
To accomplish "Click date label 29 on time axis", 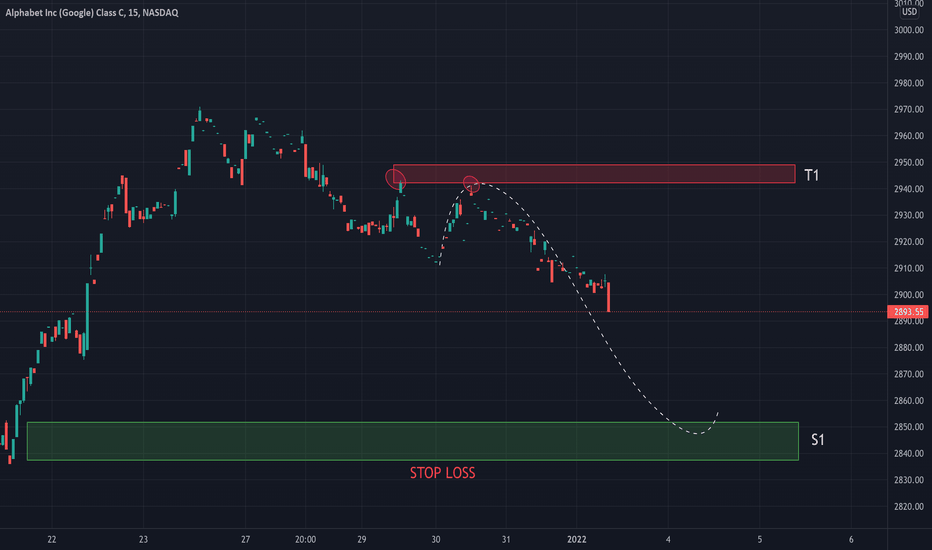I will 362,539.
